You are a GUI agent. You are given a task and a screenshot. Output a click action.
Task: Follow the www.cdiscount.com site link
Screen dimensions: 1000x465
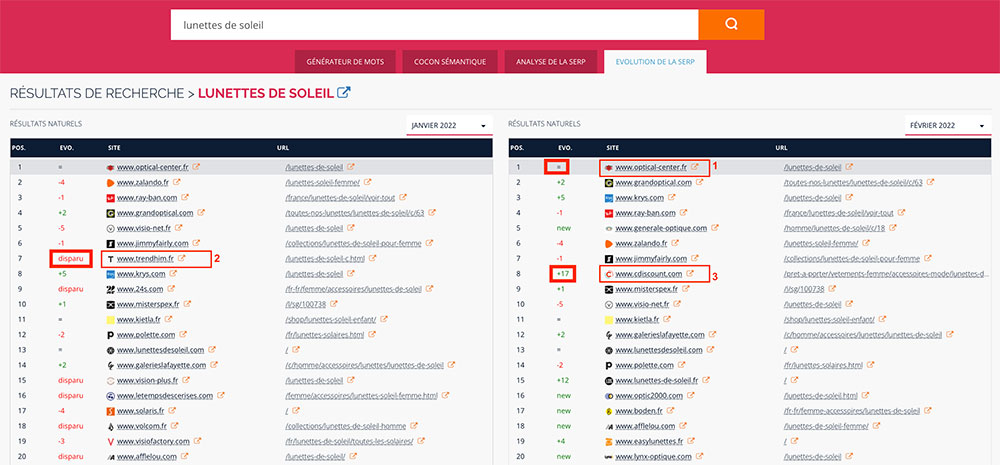tap(649, 274)
